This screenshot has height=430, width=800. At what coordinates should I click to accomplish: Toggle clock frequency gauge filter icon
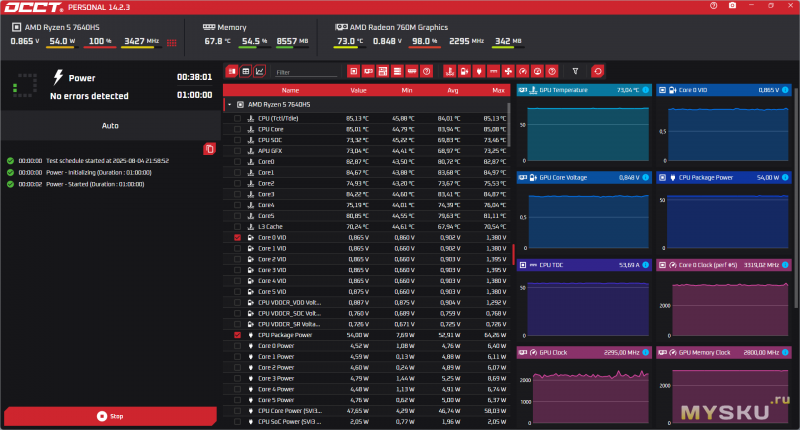coord(522,71)
